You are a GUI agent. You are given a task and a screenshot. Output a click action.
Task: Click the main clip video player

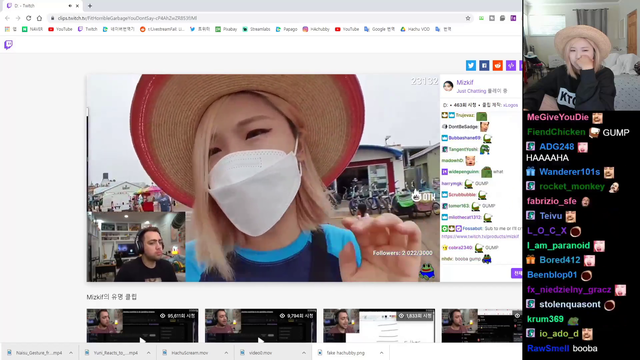pos(263,178)
